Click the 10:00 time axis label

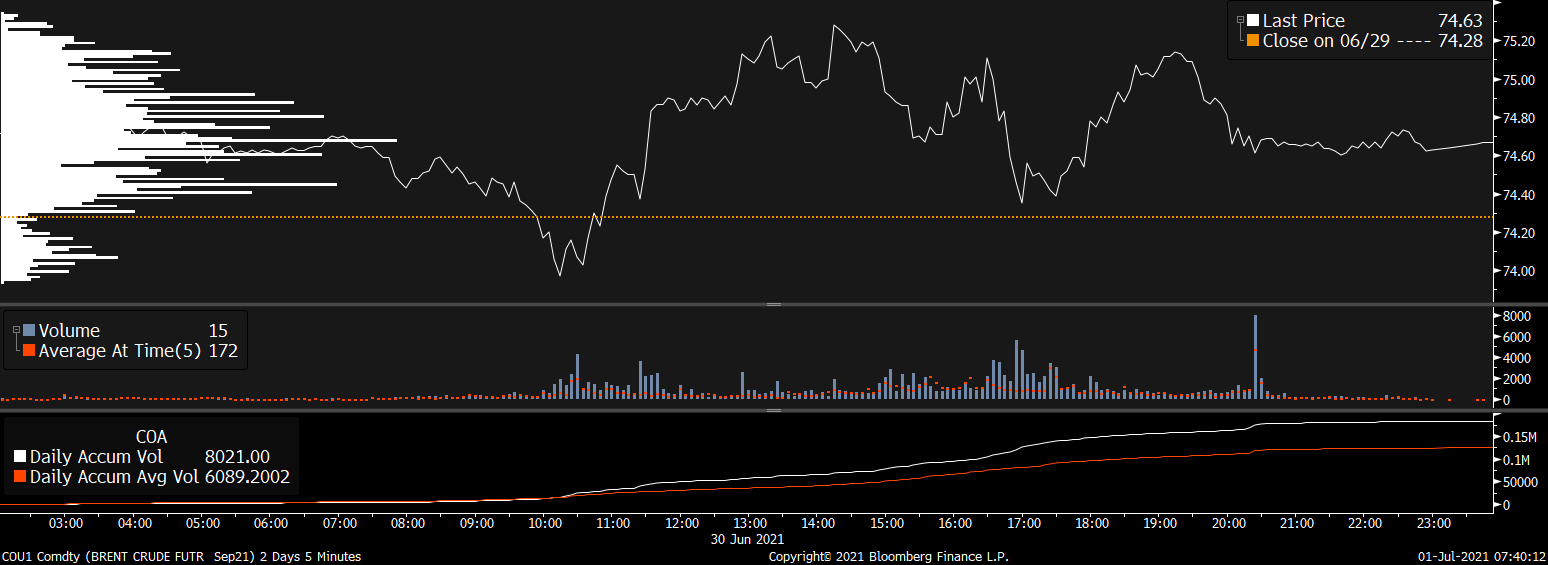tap(544, 523)
